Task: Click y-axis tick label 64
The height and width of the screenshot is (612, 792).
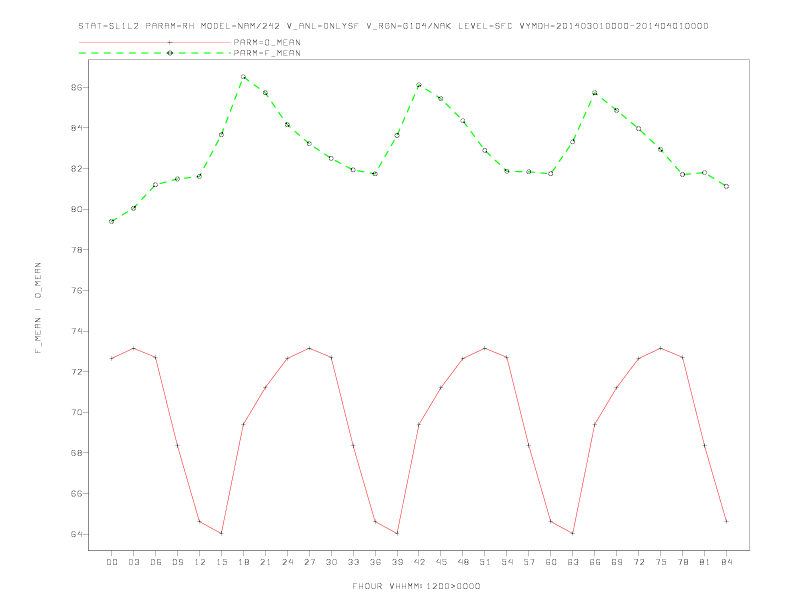Action: tap(76, 534)
